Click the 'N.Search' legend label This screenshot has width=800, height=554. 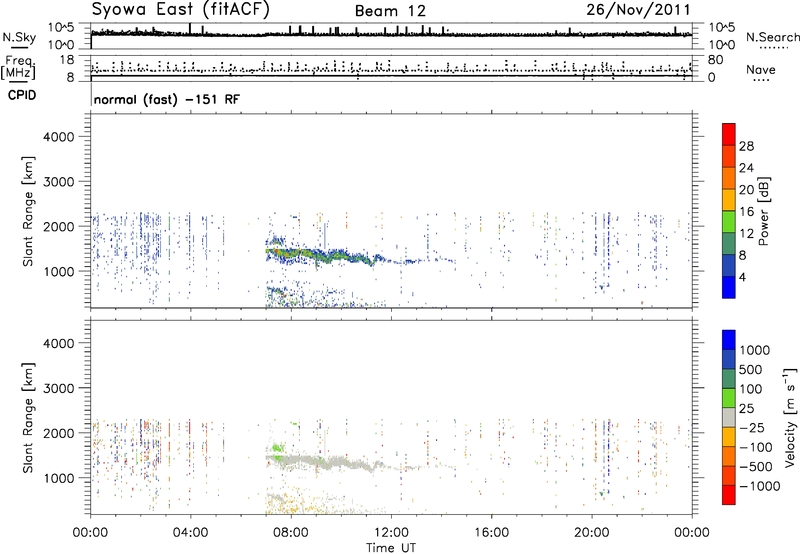point(772,37)
